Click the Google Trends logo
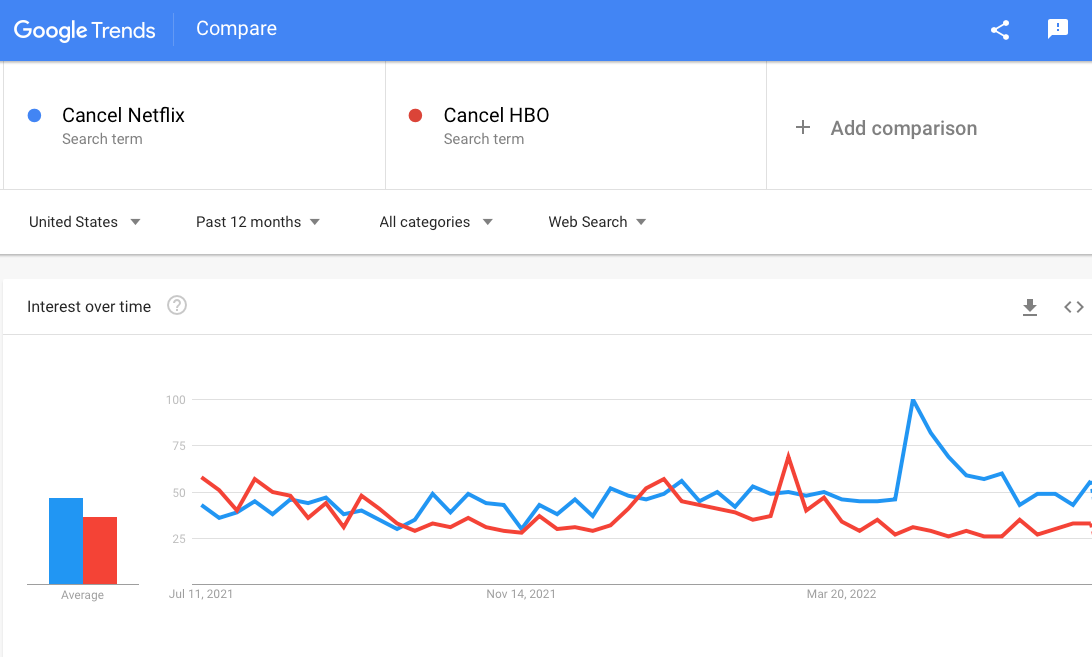The height and width of the screenshot is (657, 1092). pyautogui.click(x=84, y=30)
